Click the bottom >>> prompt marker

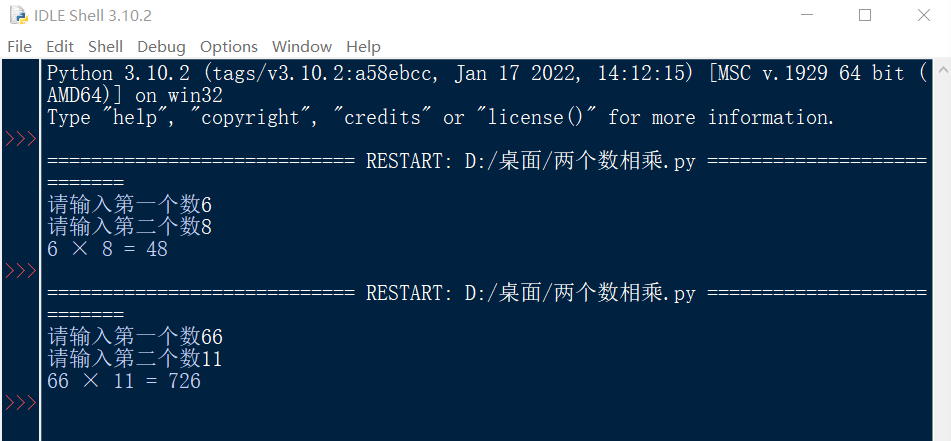click(x=20, y=403)
